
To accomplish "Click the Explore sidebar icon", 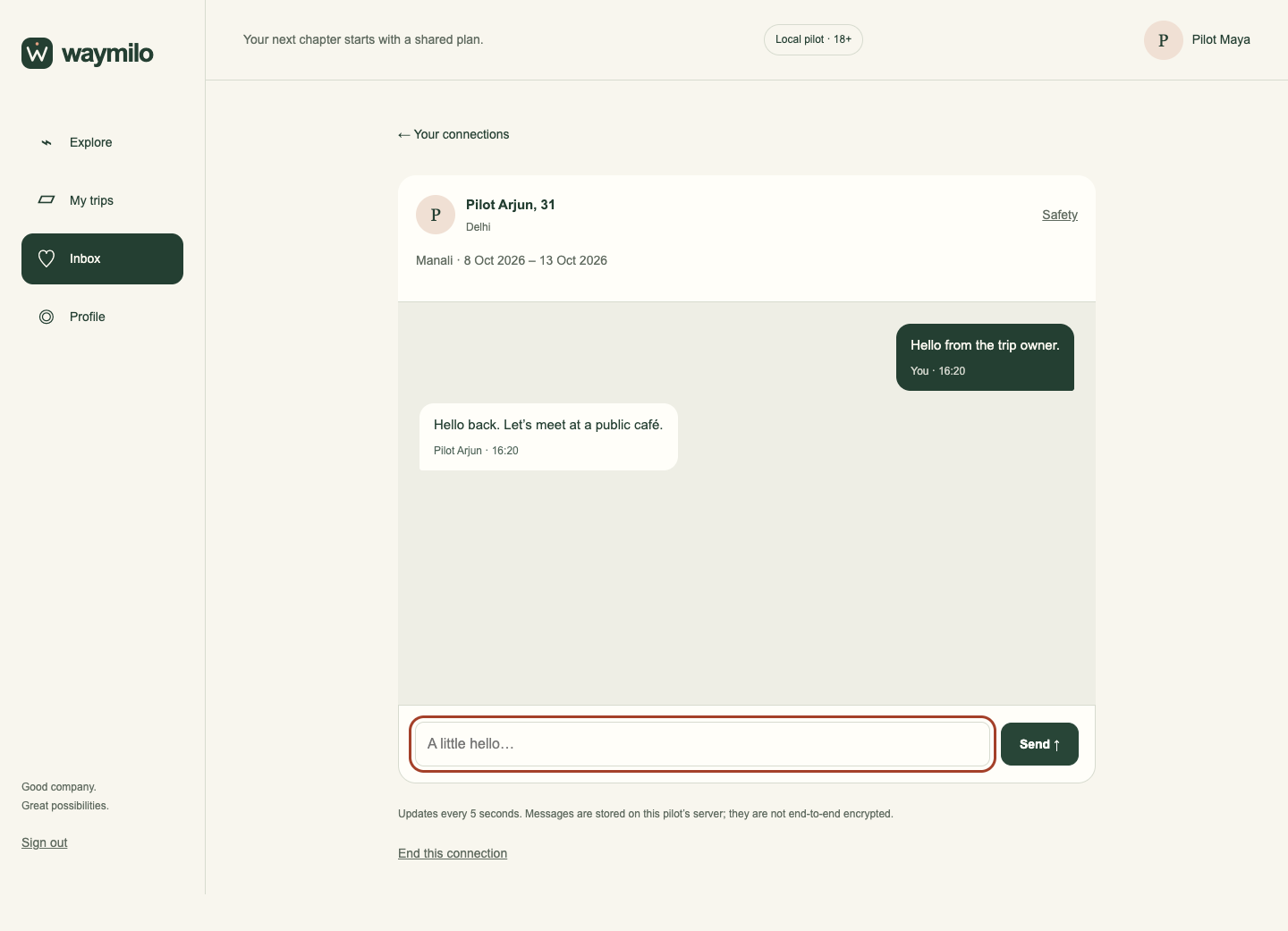I will [47, 142].
